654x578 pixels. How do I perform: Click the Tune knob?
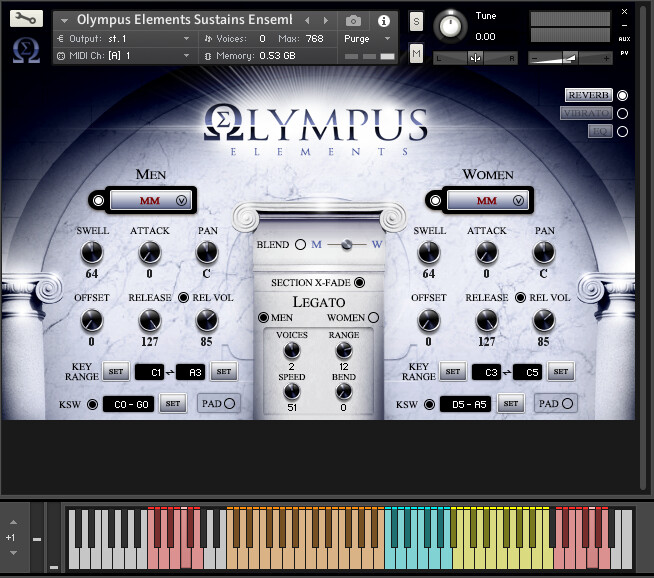pyautogui.click(x=450, y=26)
